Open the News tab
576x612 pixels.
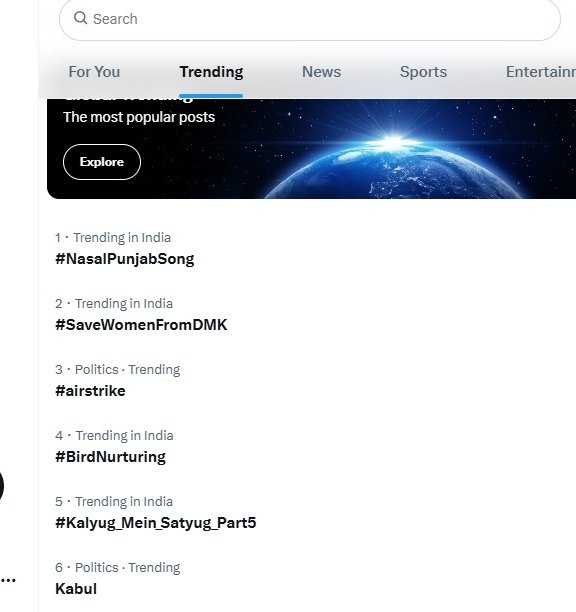coord(322,72)
